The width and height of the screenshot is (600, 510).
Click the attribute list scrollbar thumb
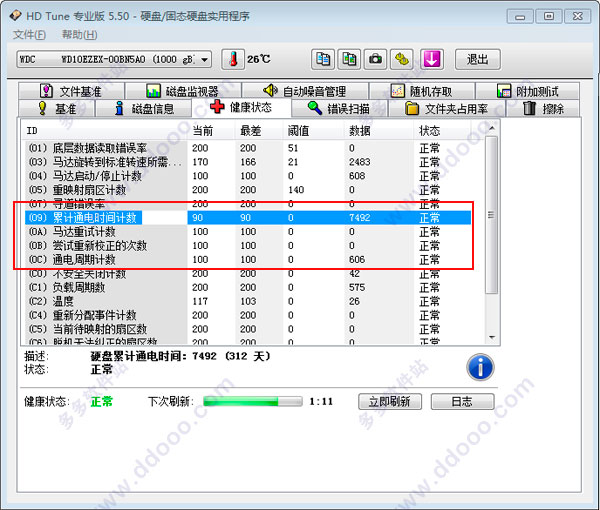click(492, 215)
